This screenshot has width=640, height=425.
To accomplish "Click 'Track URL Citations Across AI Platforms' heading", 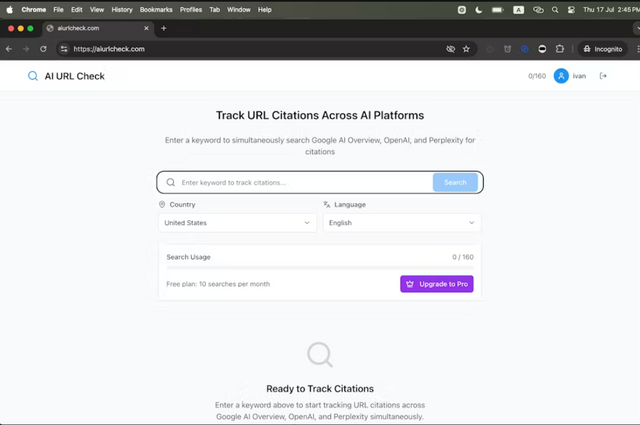I will pyautogui.click(x=320, y=116).
